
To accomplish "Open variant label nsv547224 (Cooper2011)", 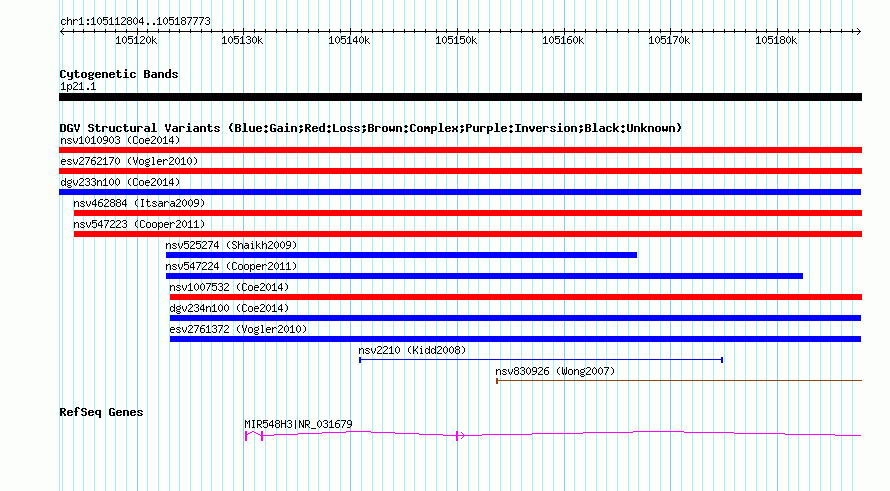I will [231, 266].
